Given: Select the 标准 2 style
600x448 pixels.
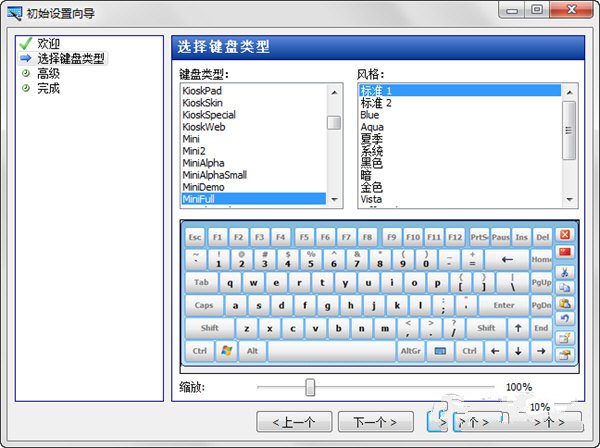Looking at the screenshot, I should pyautogui.click(x=460, y=103).
